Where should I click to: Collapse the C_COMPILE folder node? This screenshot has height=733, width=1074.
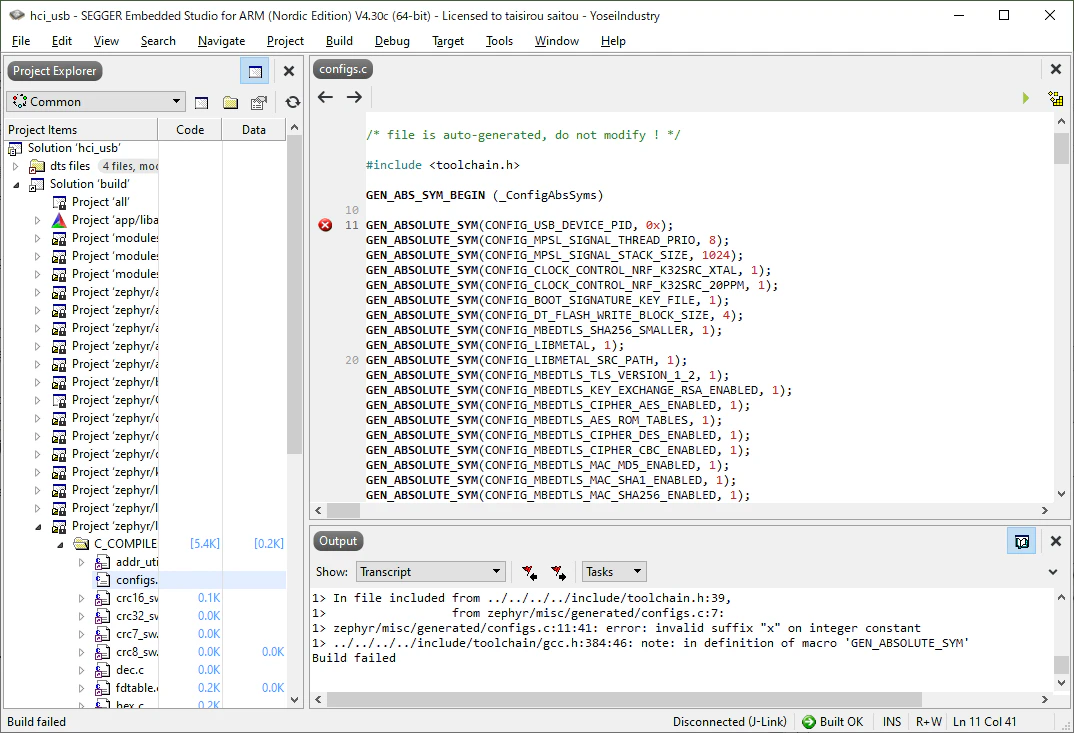(60, 545)
